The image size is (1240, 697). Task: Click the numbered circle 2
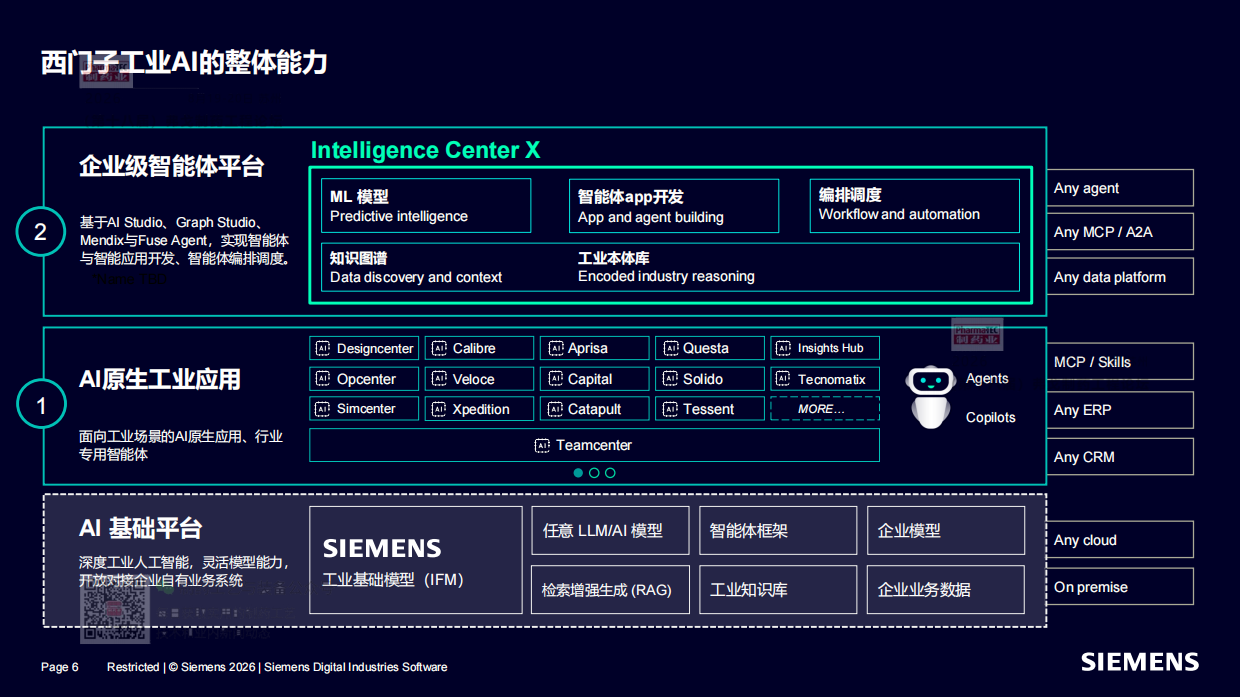coord(41,232)
